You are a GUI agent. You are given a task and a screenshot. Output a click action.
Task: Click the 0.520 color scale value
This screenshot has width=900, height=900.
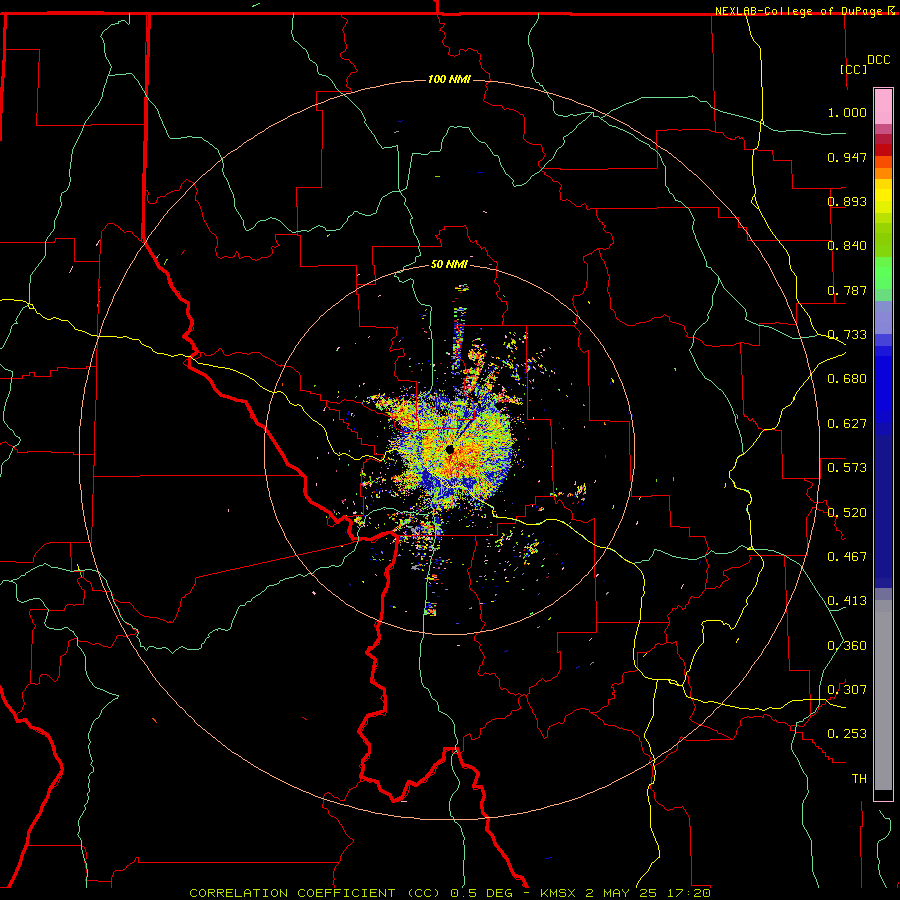tap(847, 513)
